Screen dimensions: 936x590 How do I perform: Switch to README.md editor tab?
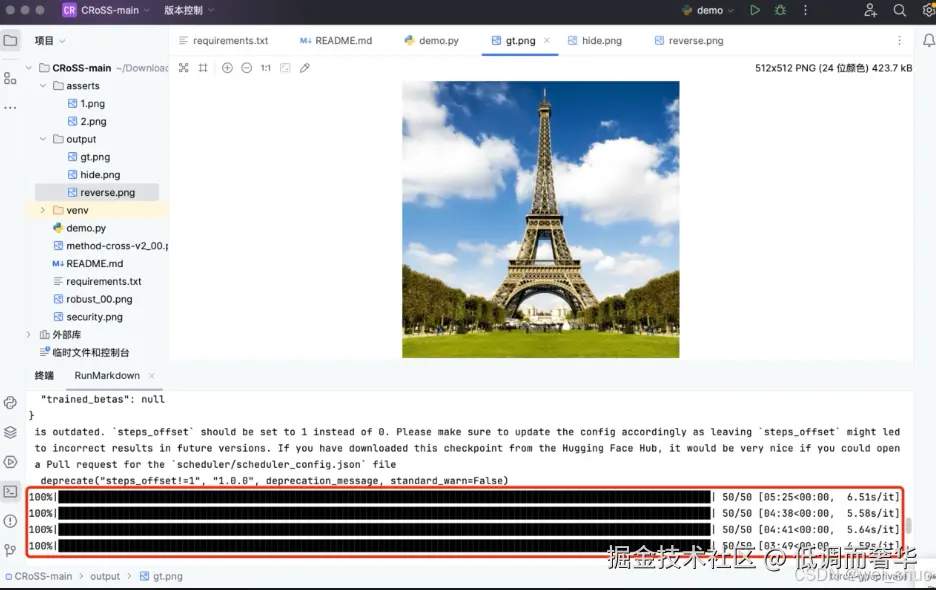pos(335,41)
